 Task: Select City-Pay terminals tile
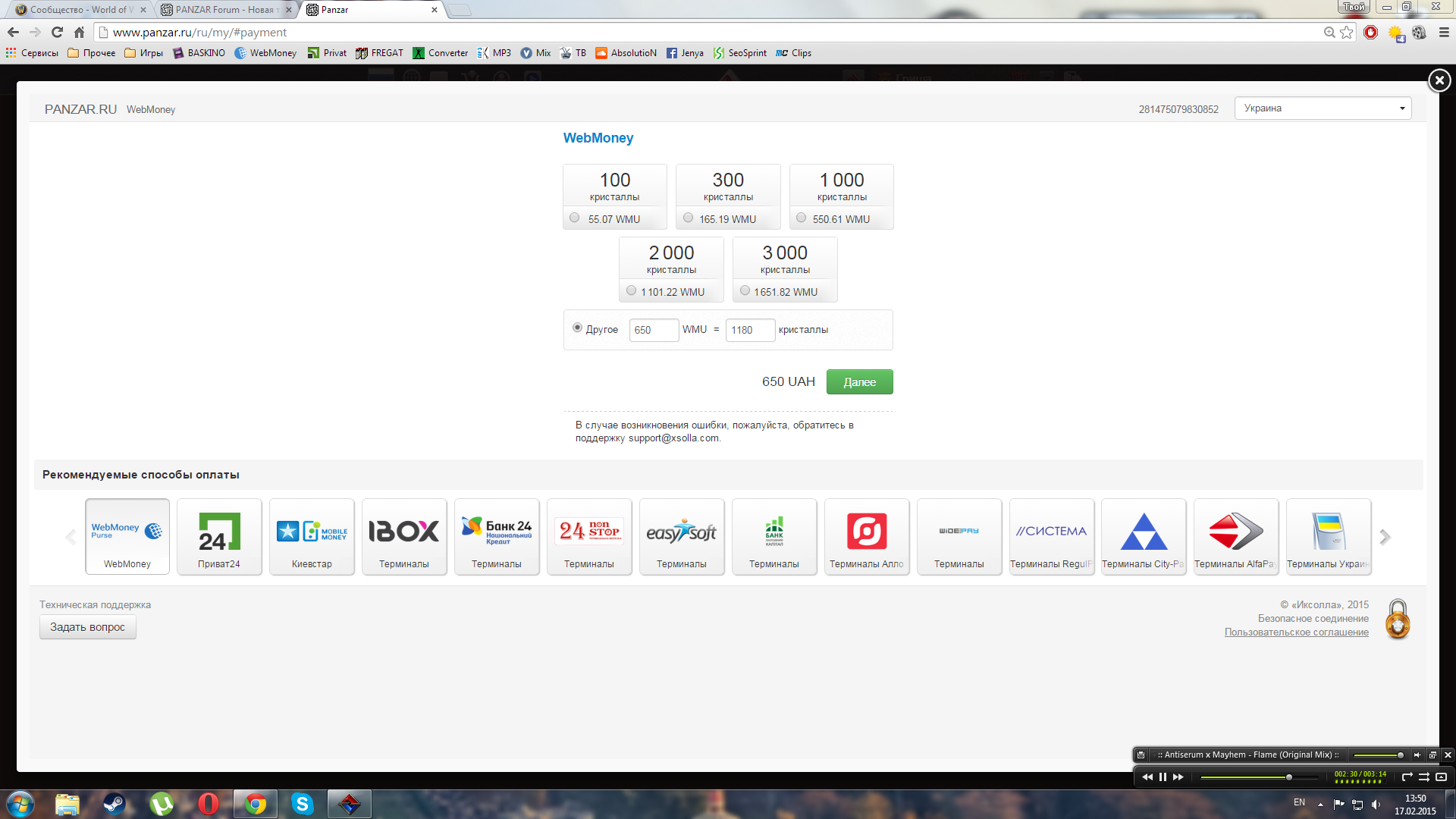1144,536
